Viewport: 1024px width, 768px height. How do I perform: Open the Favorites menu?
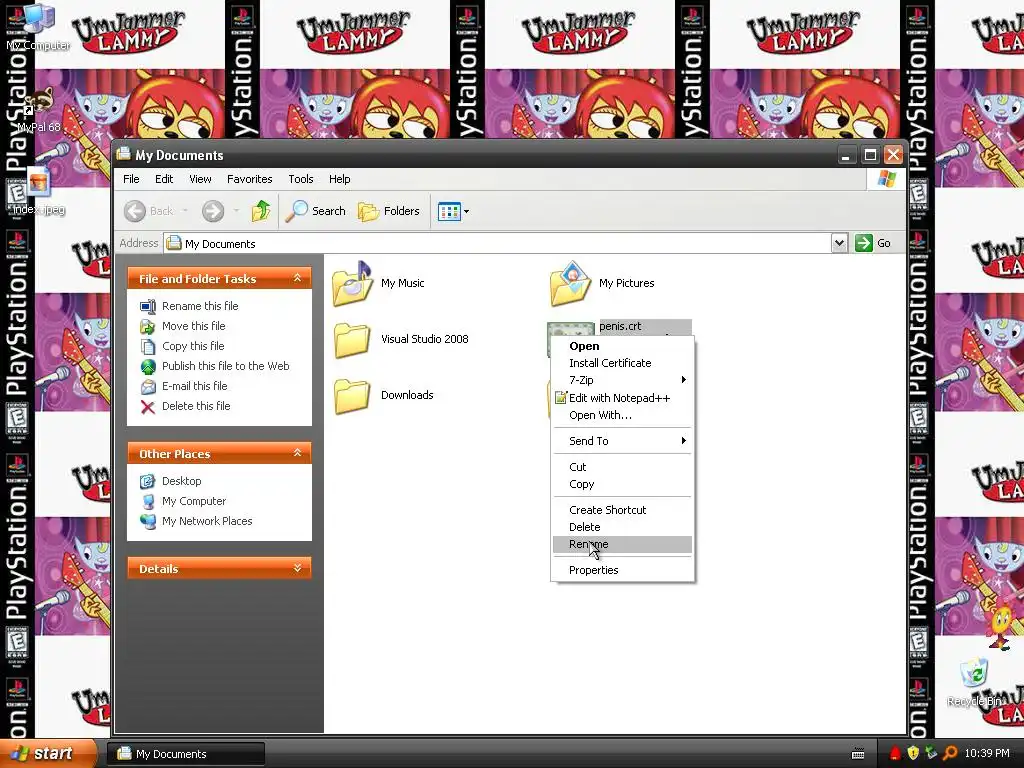click(x=249, y=179)
